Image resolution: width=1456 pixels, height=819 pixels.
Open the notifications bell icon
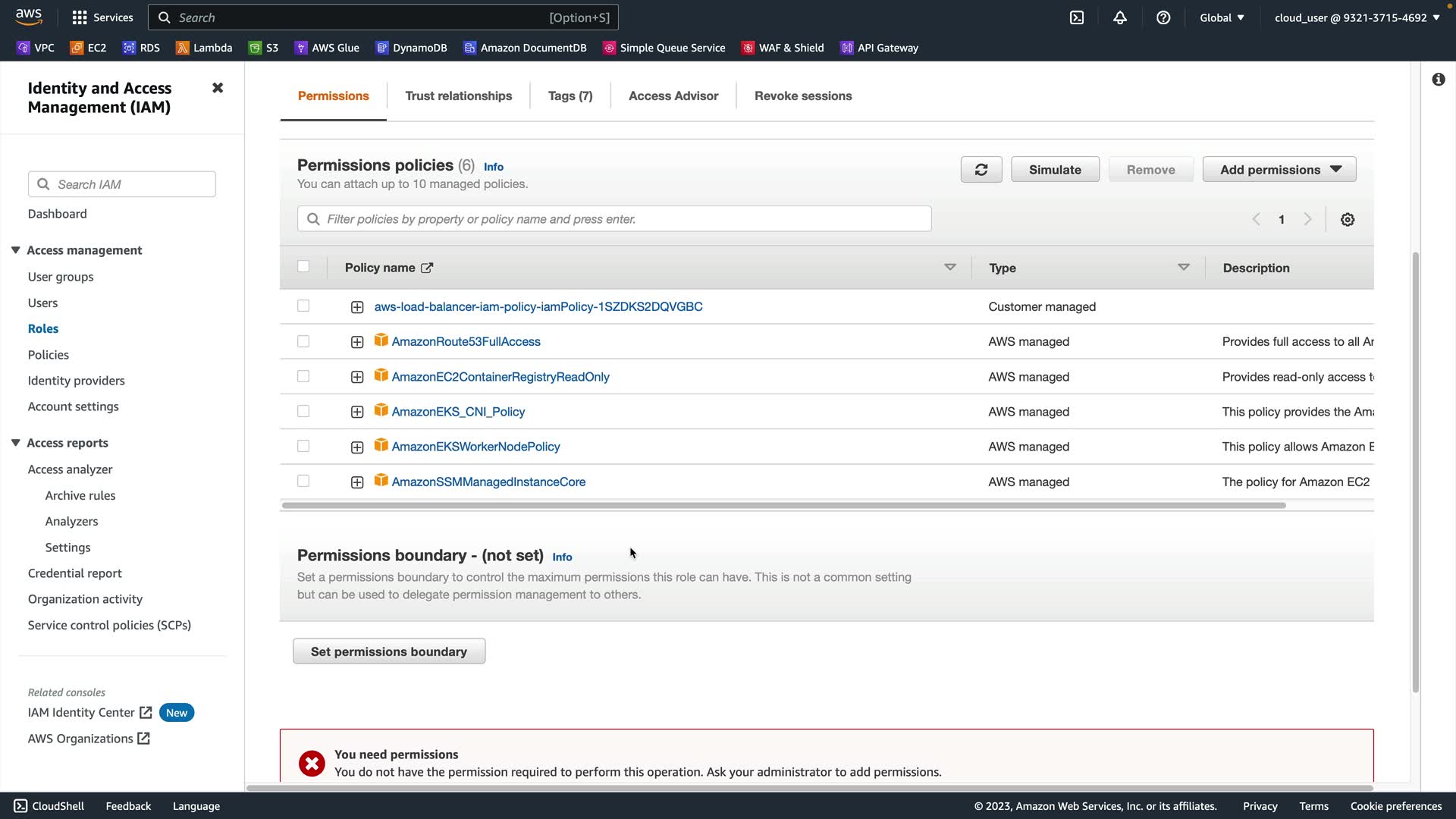1120,17
